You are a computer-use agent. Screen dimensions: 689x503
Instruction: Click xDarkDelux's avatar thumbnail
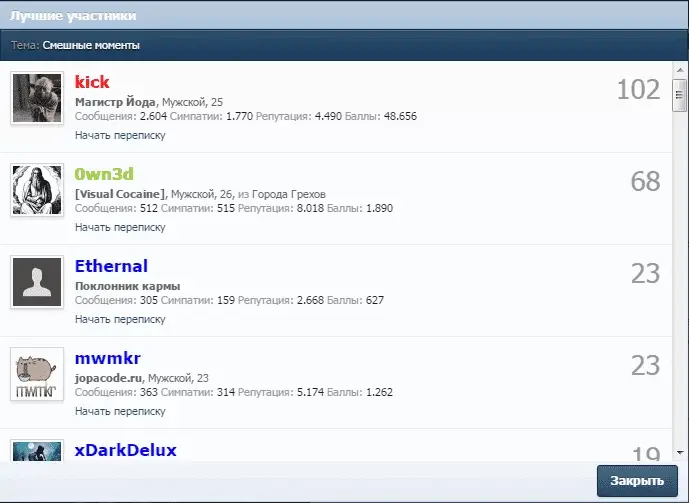37,451
